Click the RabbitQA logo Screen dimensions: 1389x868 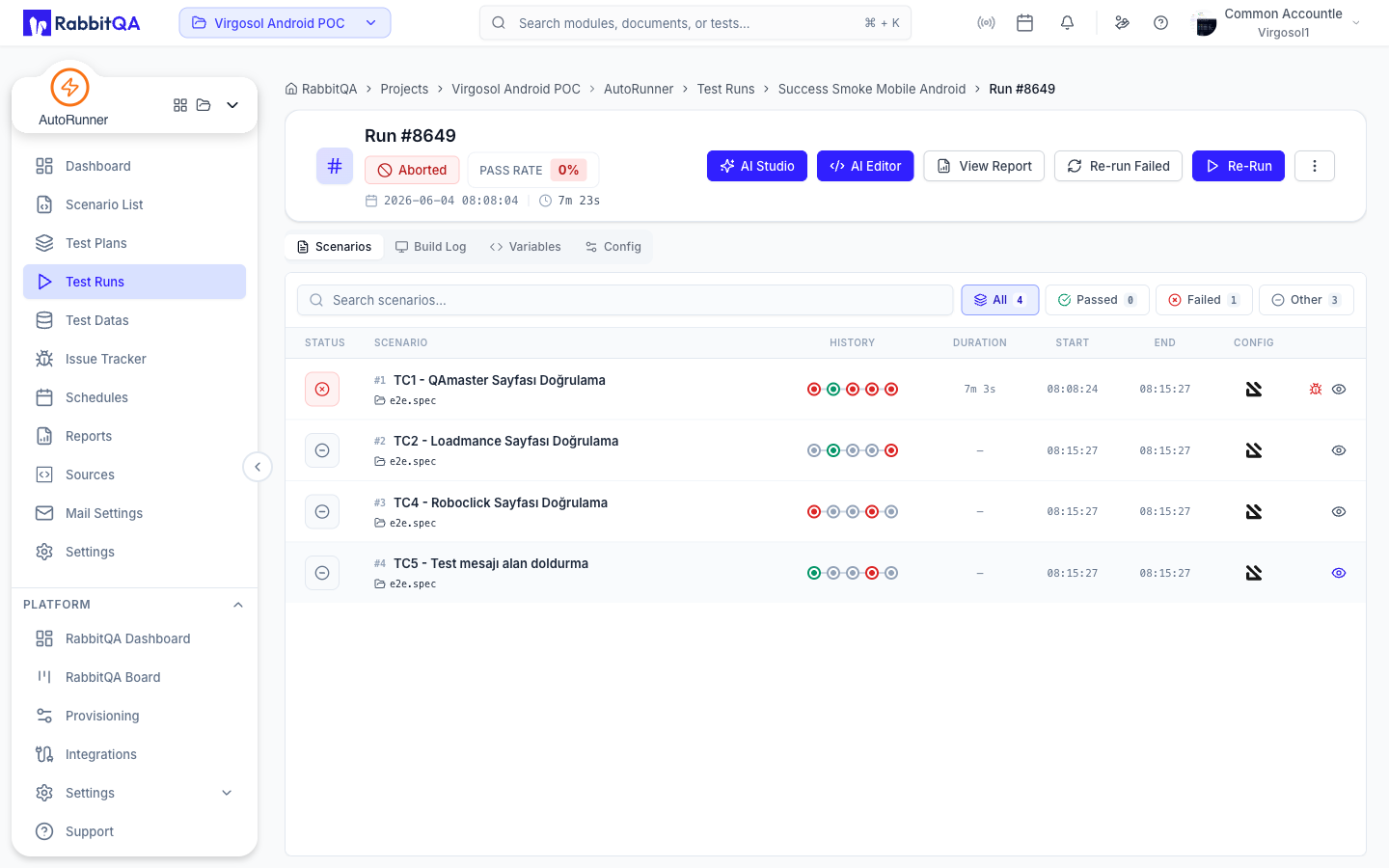point(82,23)
